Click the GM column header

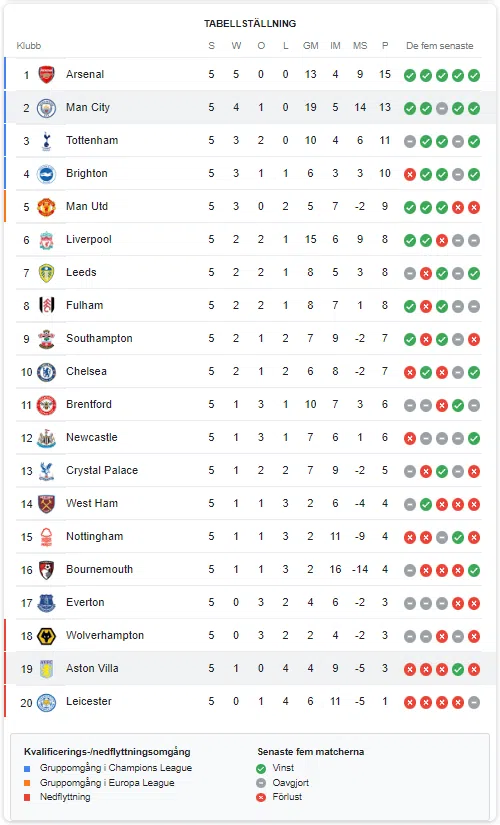coord(311,46)
